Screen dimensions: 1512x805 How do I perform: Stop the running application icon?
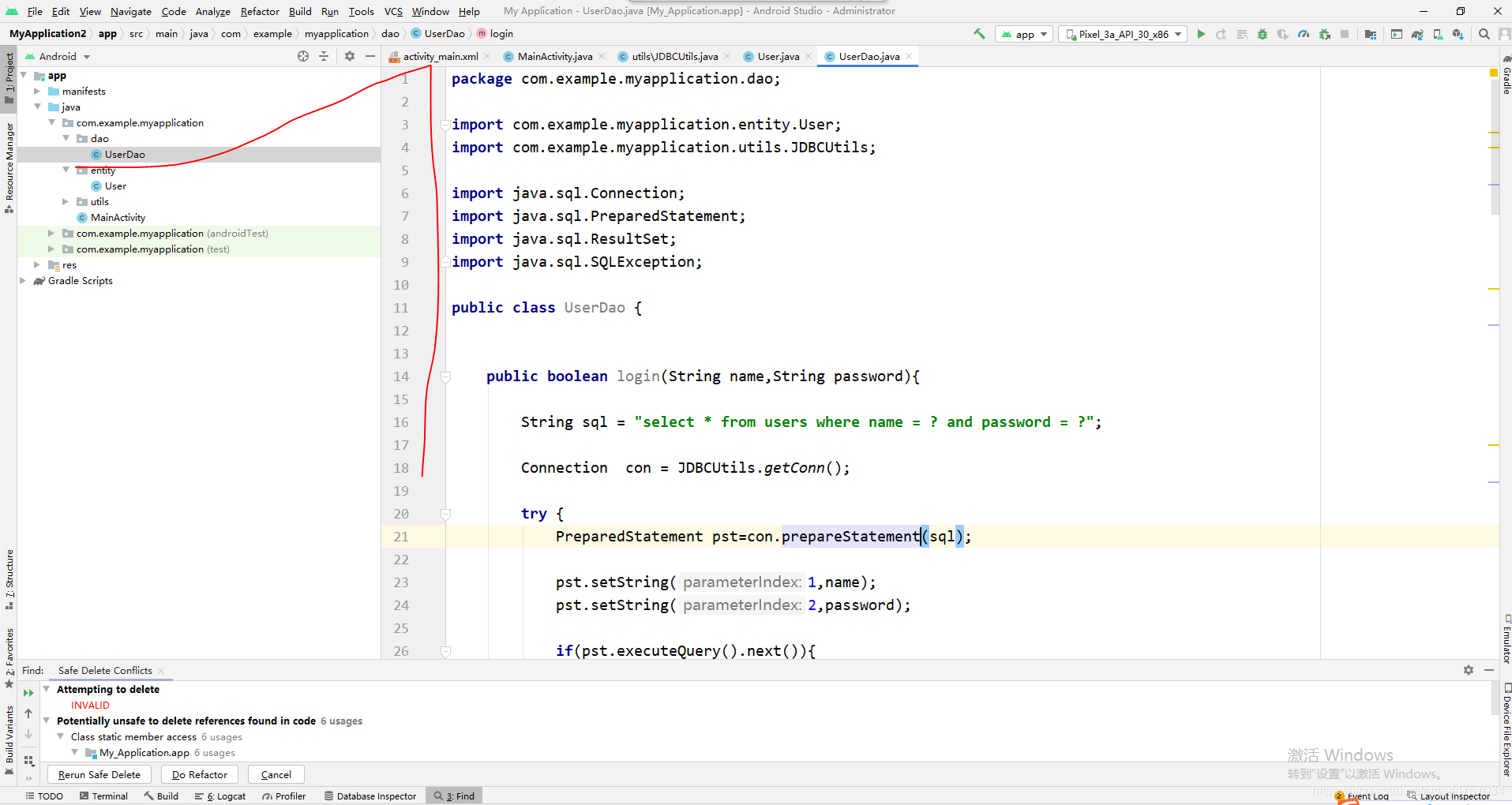(1345, 34)
